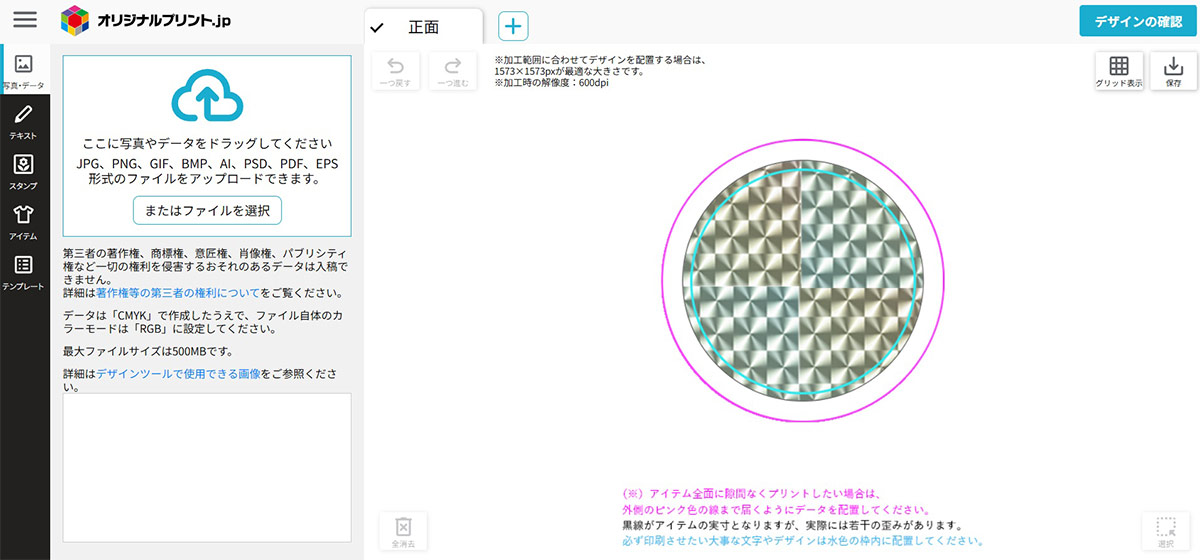Screen dimensions: 1200x560
Task: Click the オリジナルプリント.jp logo
Action: coord(145,20)
